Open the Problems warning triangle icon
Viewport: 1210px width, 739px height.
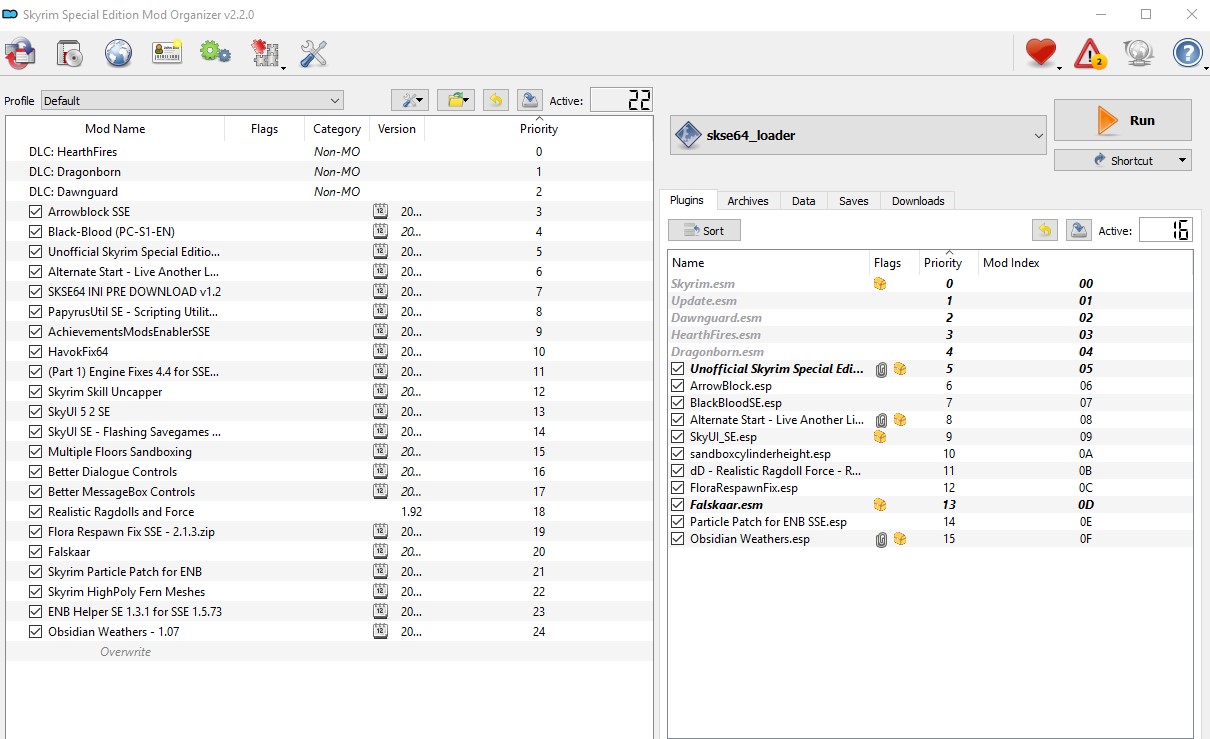point(1090,53)
